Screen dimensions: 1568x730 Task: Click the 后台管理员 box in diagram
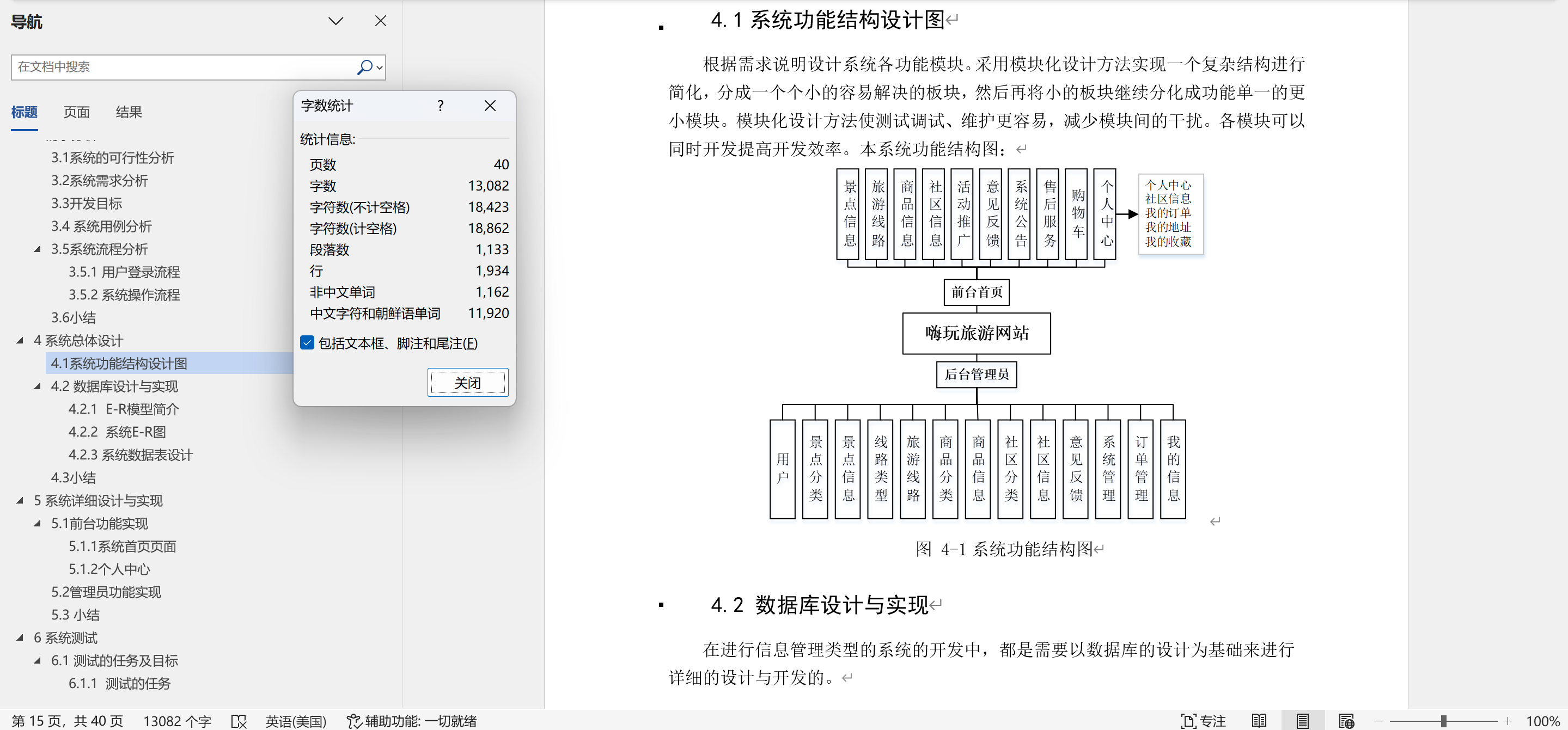click(977, 374)
